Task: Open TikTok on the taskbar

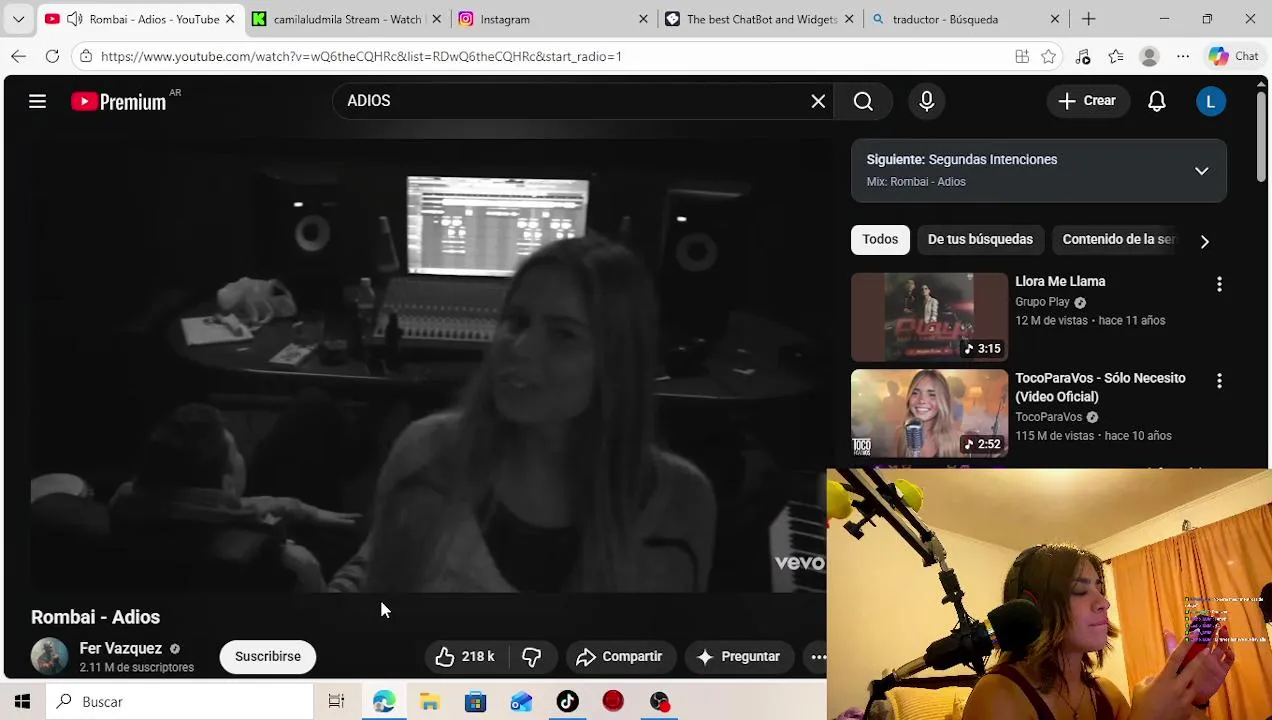Action: pyautogui.click(x=568, y=702)
